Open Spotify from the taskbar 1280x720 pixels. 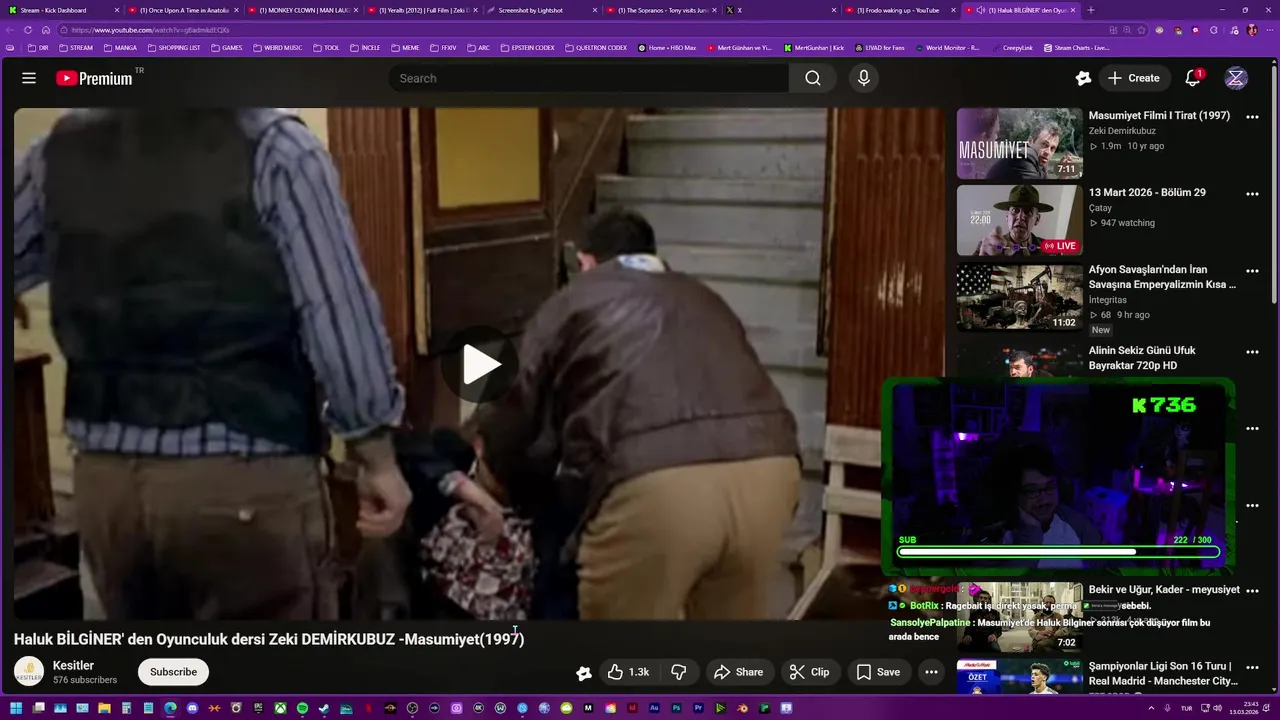pos(302,708)
